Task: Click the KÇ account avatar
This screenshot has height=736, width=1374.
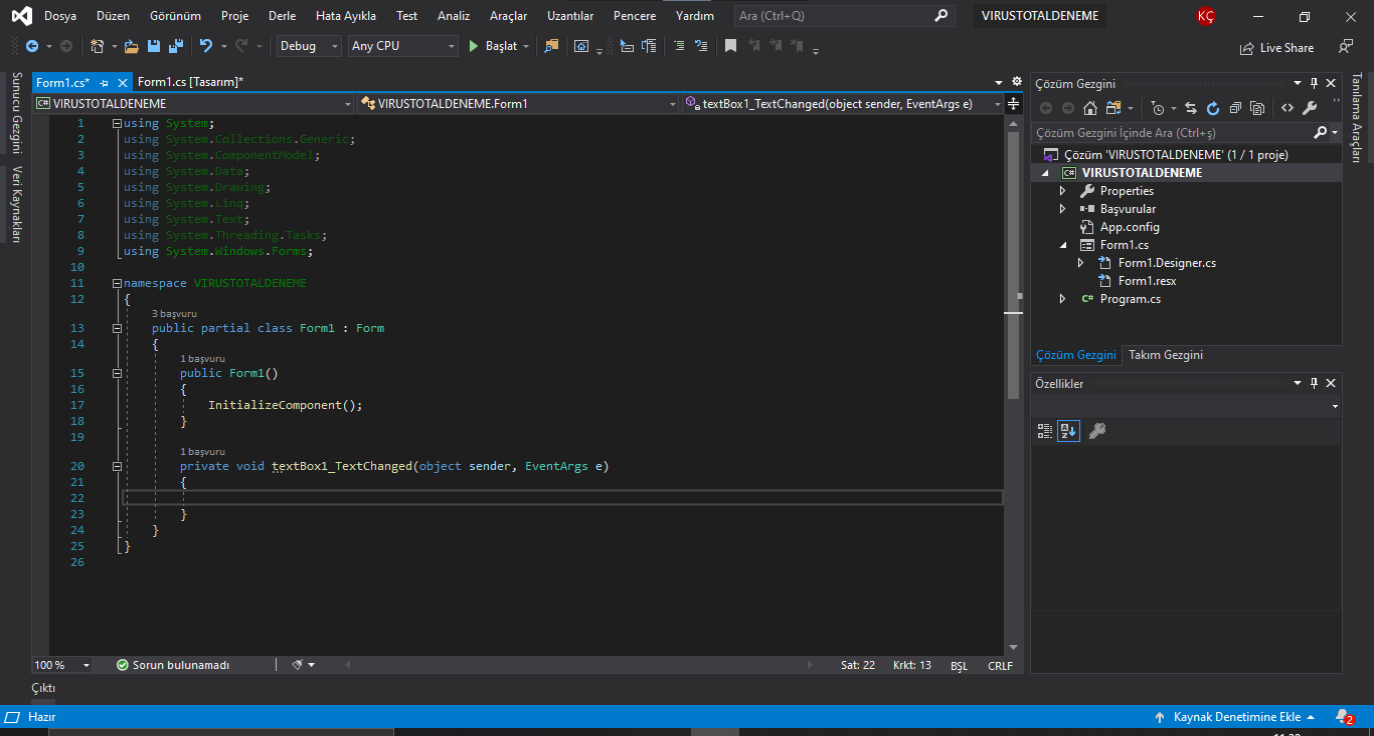Action: [x=1206, y=16]
